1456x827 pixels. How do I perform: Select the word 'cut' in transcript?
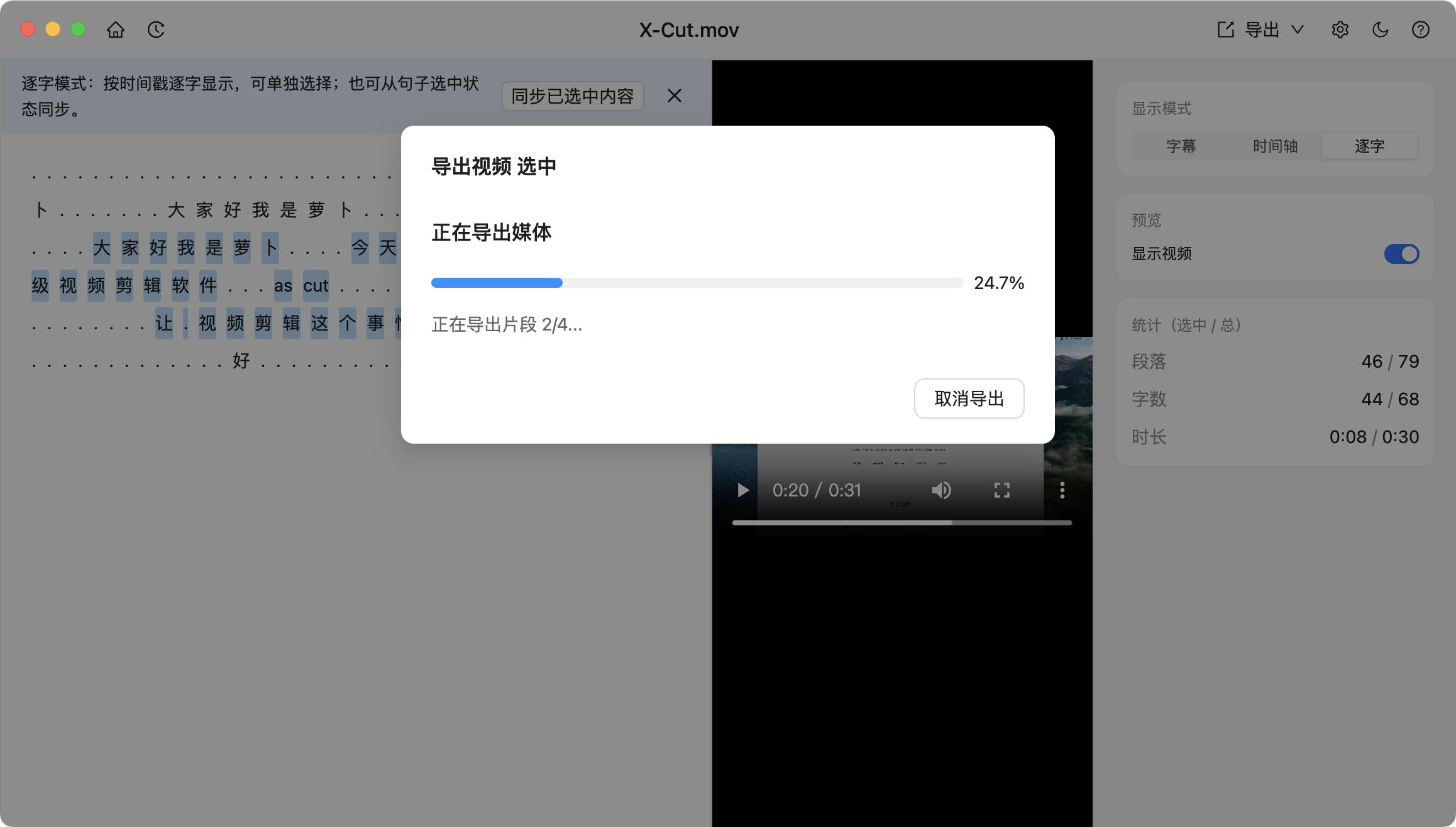[x=316, y=286]
